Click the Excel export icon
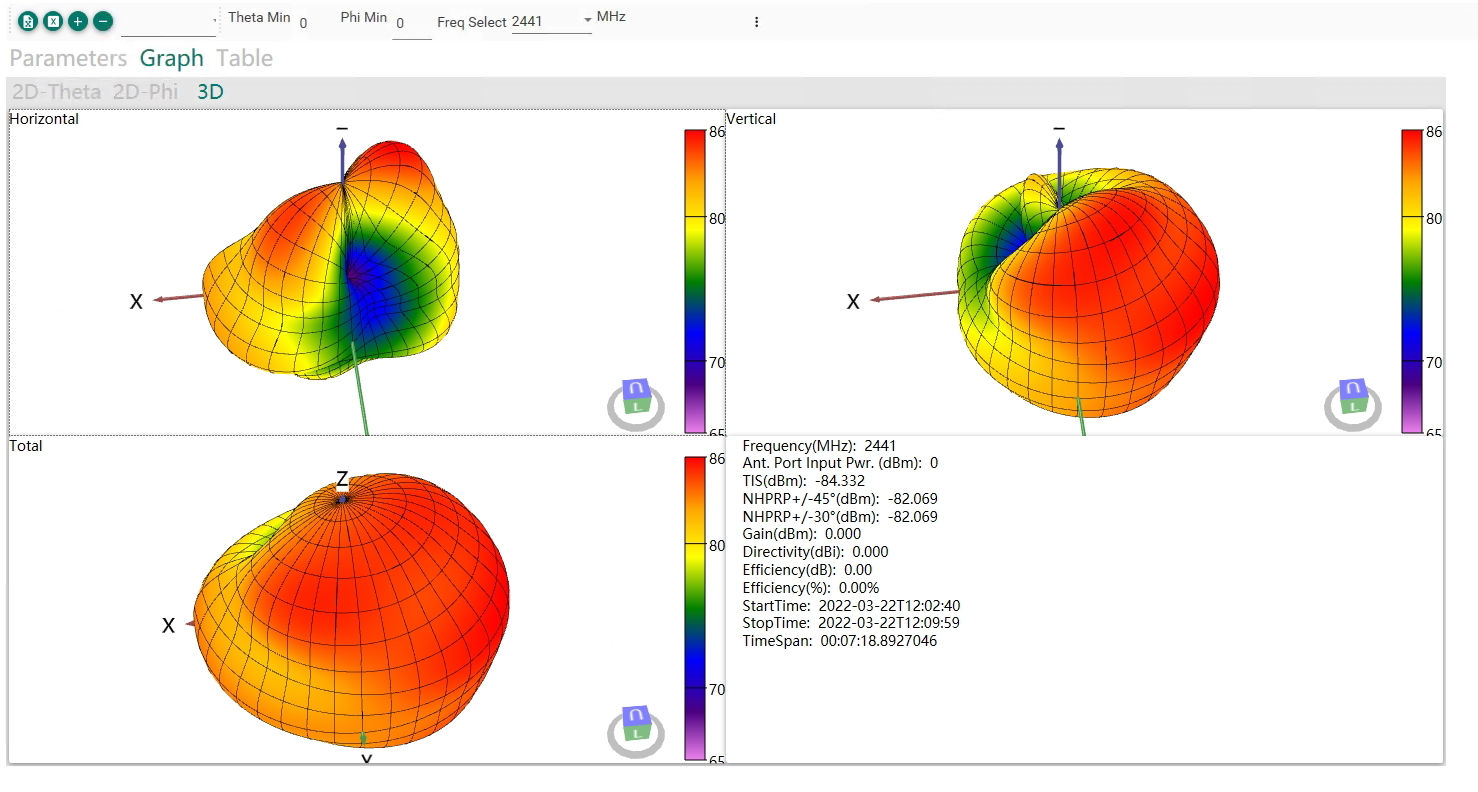 coord(53,21)
